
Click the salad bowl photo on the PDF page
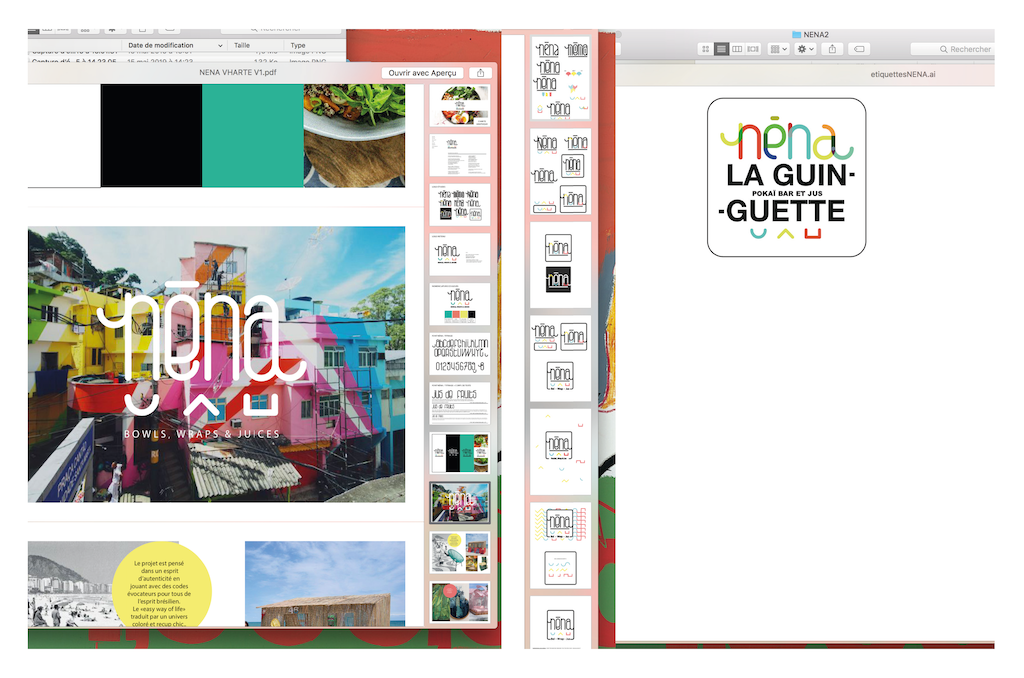pyautogui.click(x=354, y=136)
